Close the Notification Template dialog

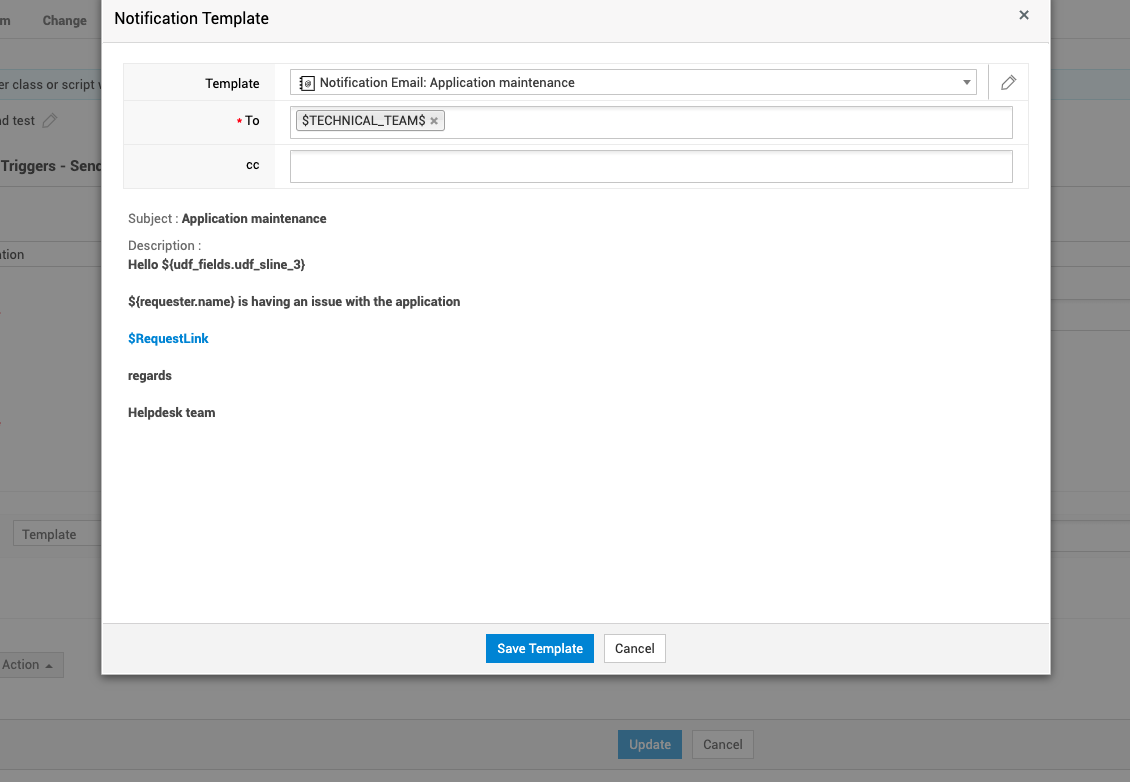point(1023,15)
